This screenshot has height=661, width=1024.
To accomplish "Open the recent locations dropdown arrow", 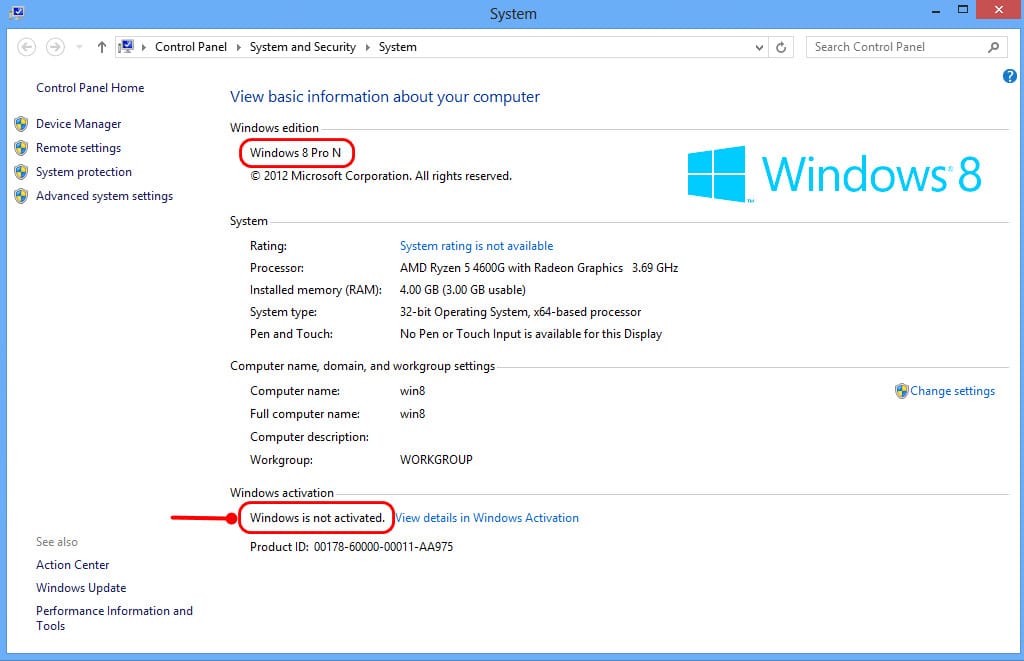I will [x=79, y=47].
